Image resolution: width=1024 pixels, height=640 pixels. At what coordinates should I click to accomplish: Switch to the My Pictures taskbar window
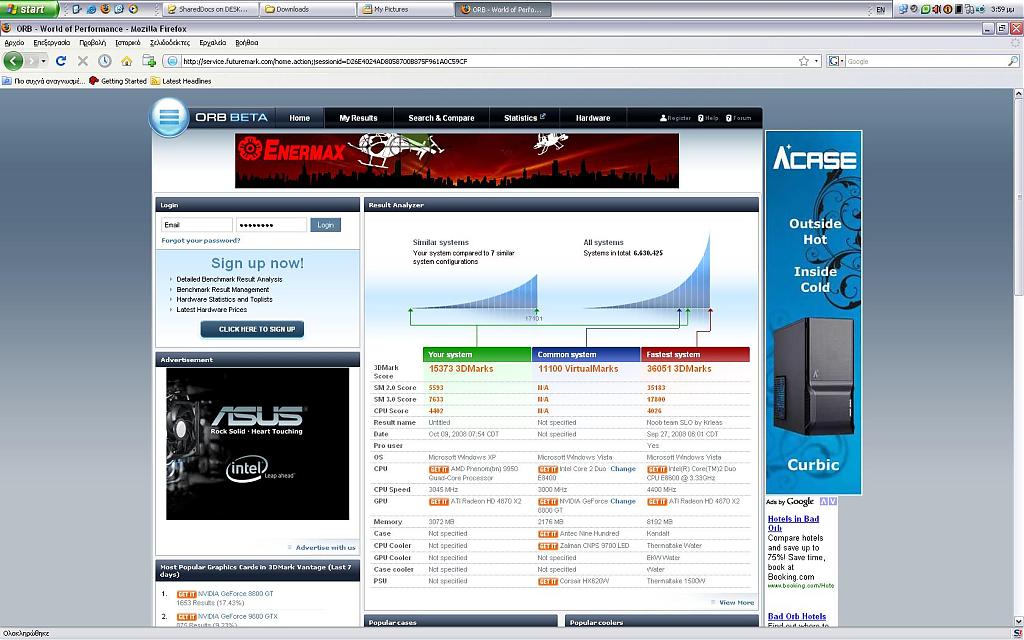(406, 10)
